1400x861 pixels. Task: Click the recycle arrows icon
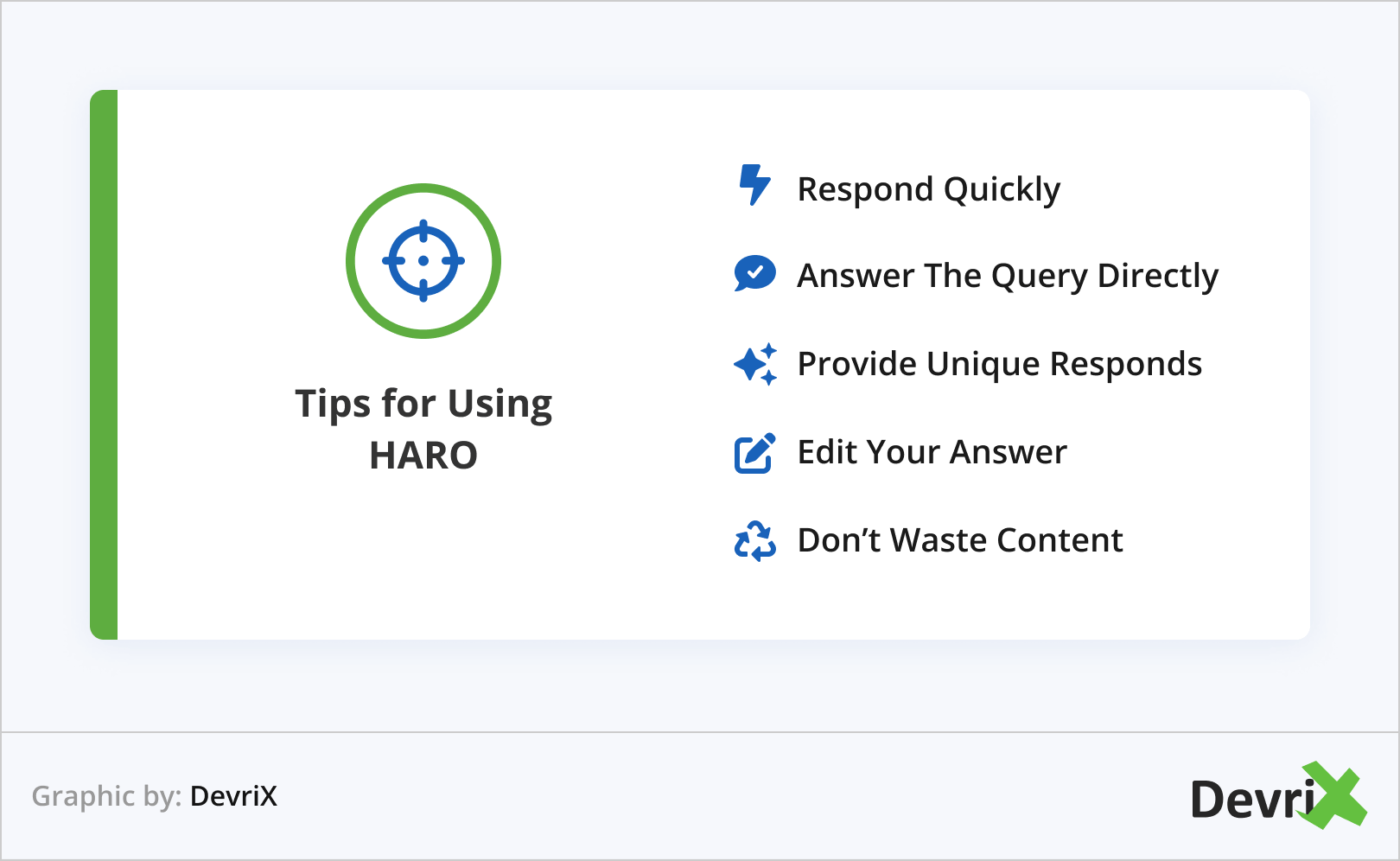(x=754, y=541)
